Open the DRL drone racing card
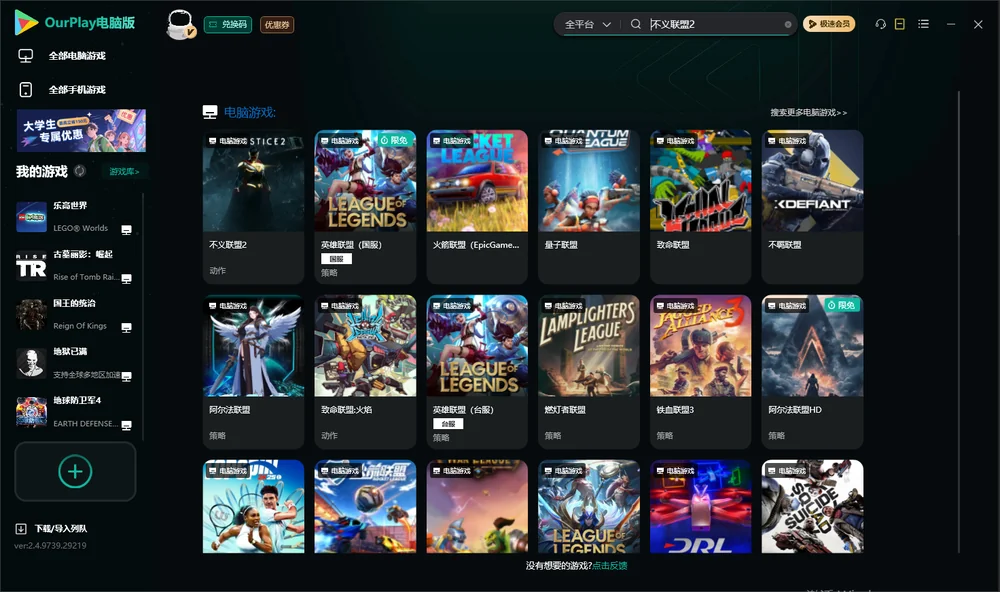Image resolution: width=1000 pixels, height=592 pixels. (700, 507)
